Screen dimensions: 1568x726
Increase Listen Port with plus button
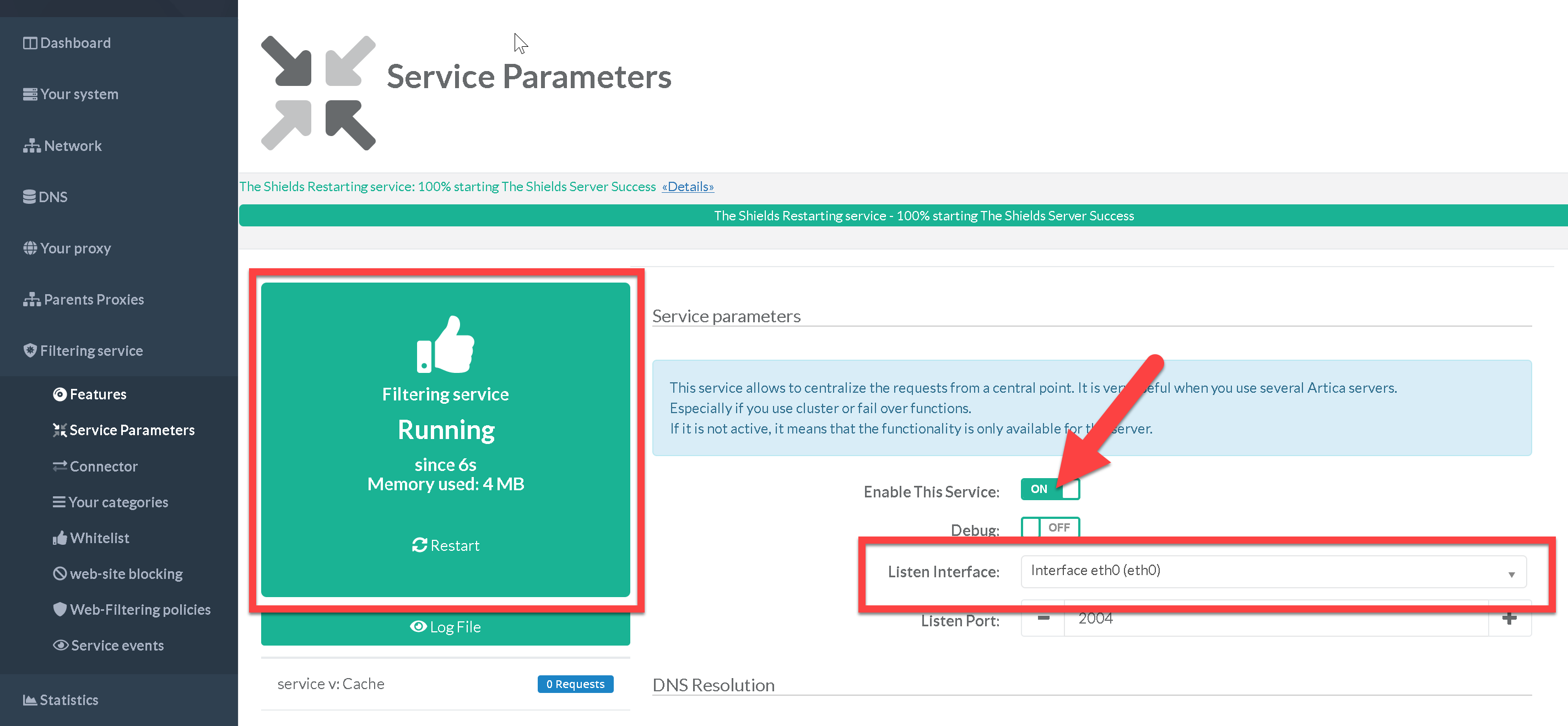tap(1508, 619)
